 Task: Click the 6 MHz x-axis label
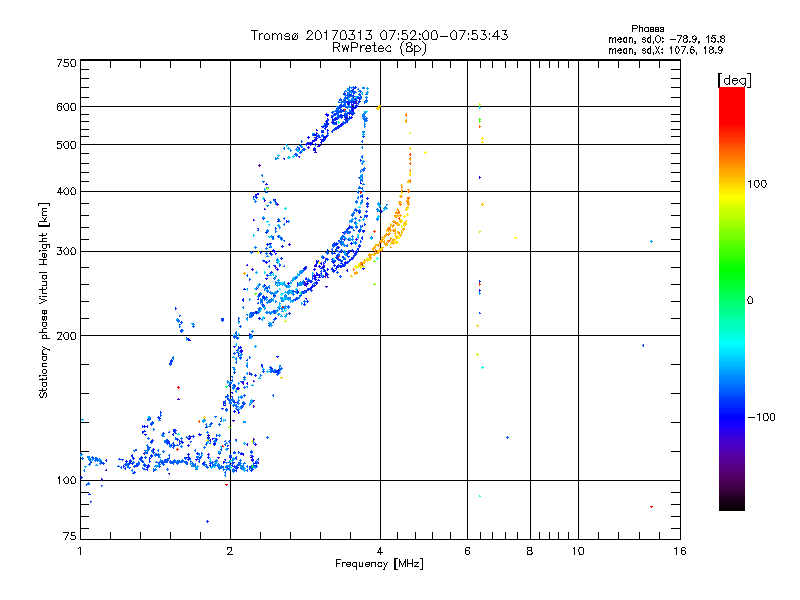tap(467, 551)
